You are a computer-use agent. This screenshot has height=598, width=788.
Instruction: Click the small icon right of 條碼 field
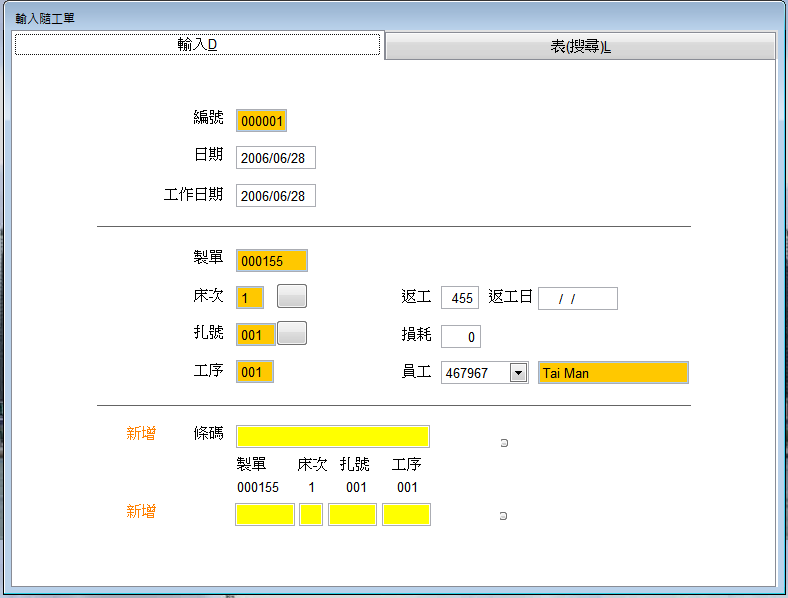tap(504, 443)
